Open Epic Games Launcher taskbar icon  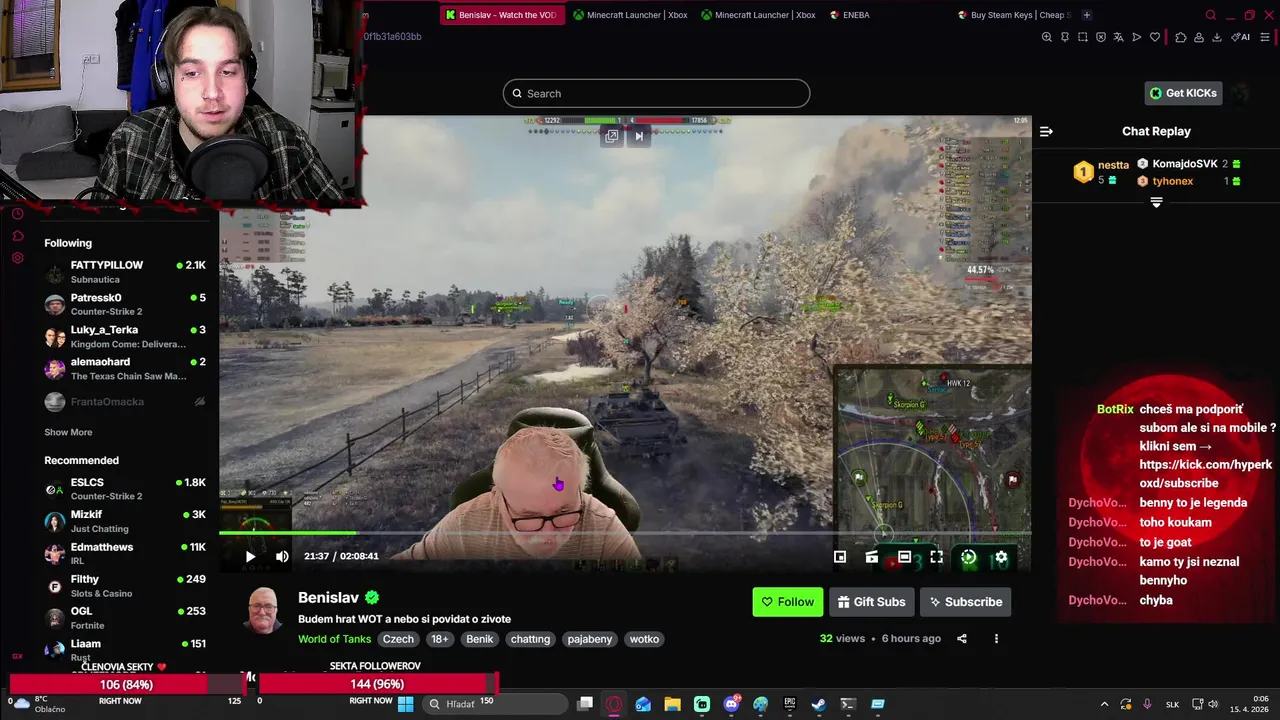coord(790,704)
